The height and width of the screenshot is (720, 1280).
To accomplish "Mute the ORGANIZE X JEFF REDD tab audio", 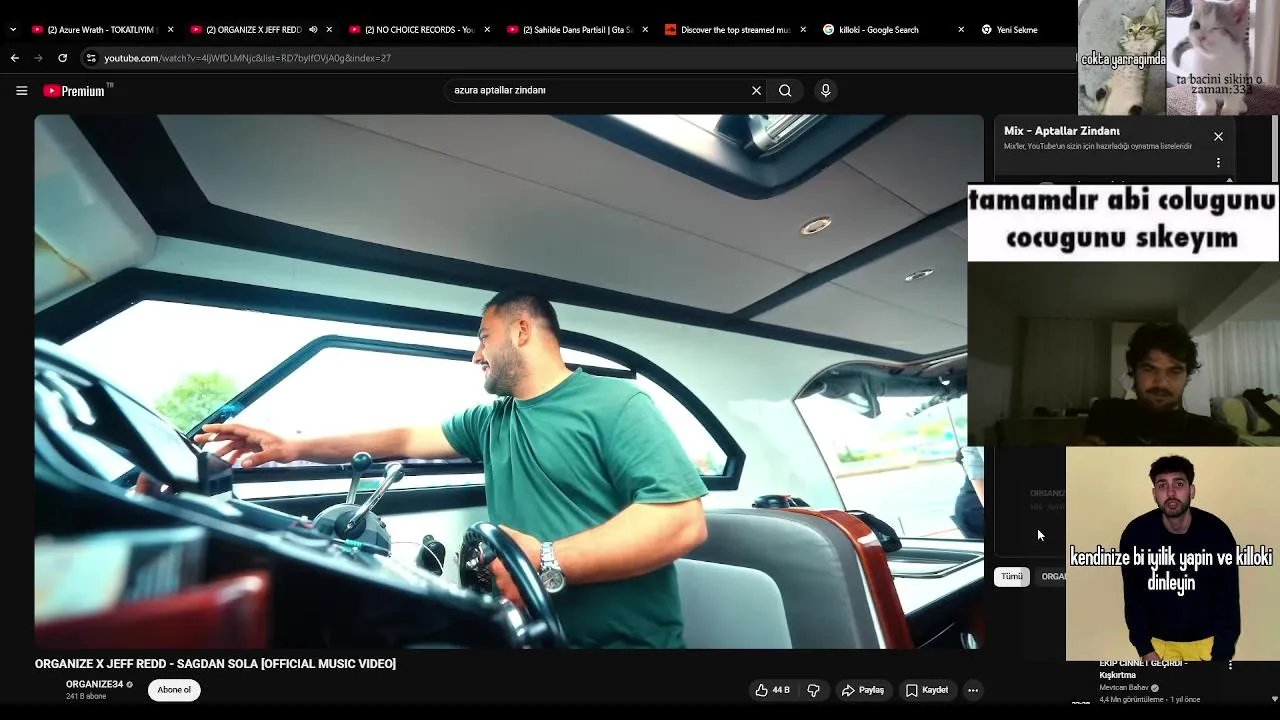I will click(313, 30).
